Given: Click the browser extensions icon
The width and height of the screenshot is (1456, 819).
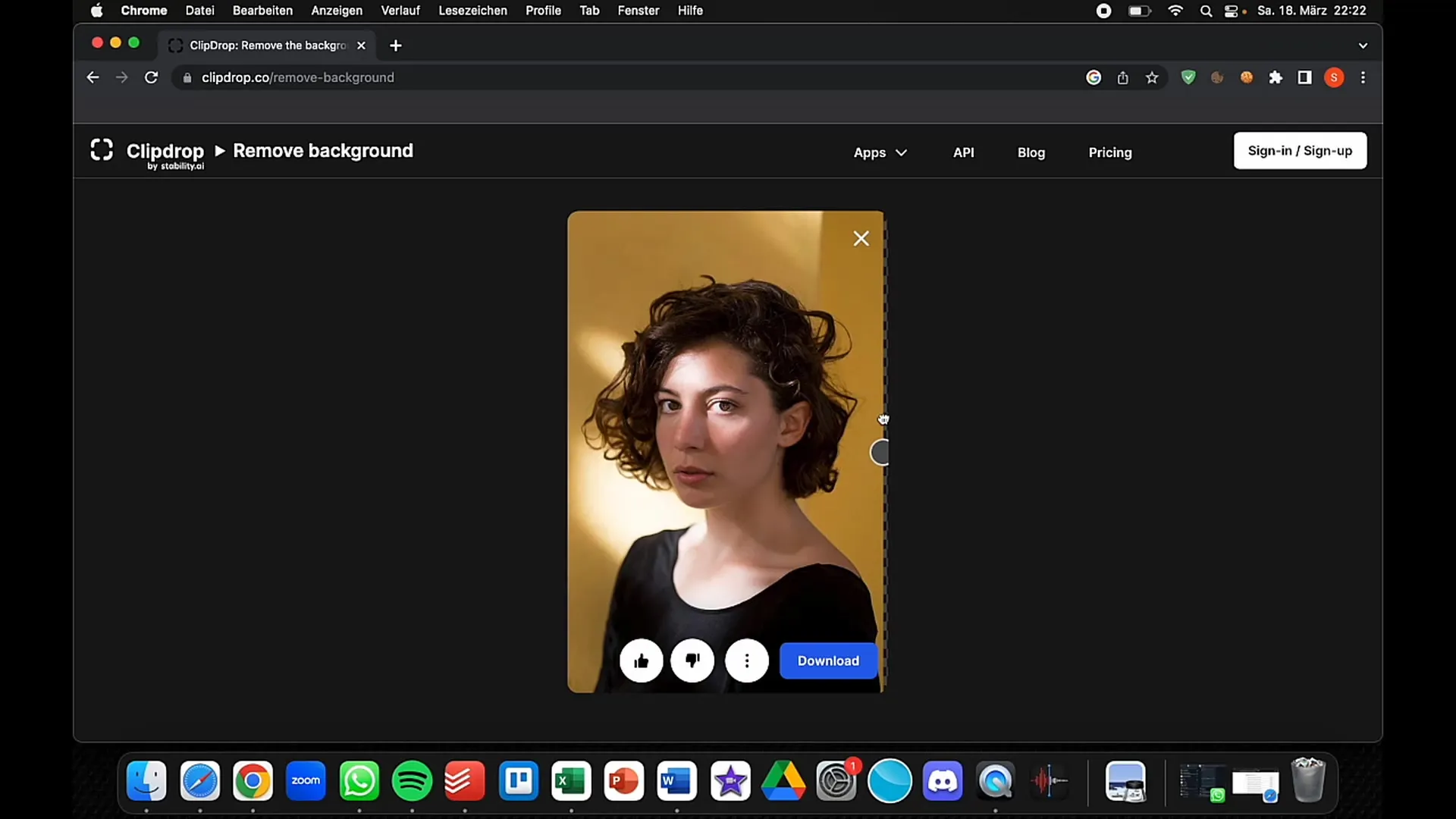Looking at the screenshot, I should [x=1275, y=77].
